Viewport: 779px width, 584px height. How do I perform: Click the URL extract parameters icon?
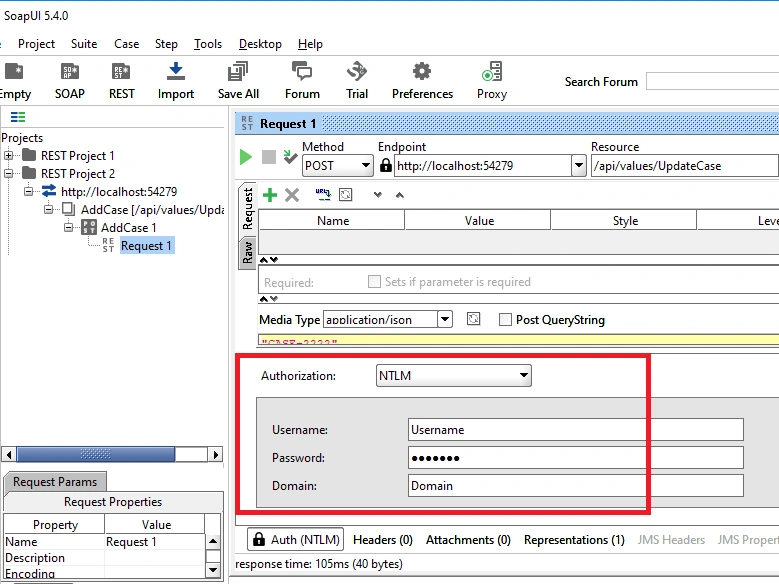[323, 194]
